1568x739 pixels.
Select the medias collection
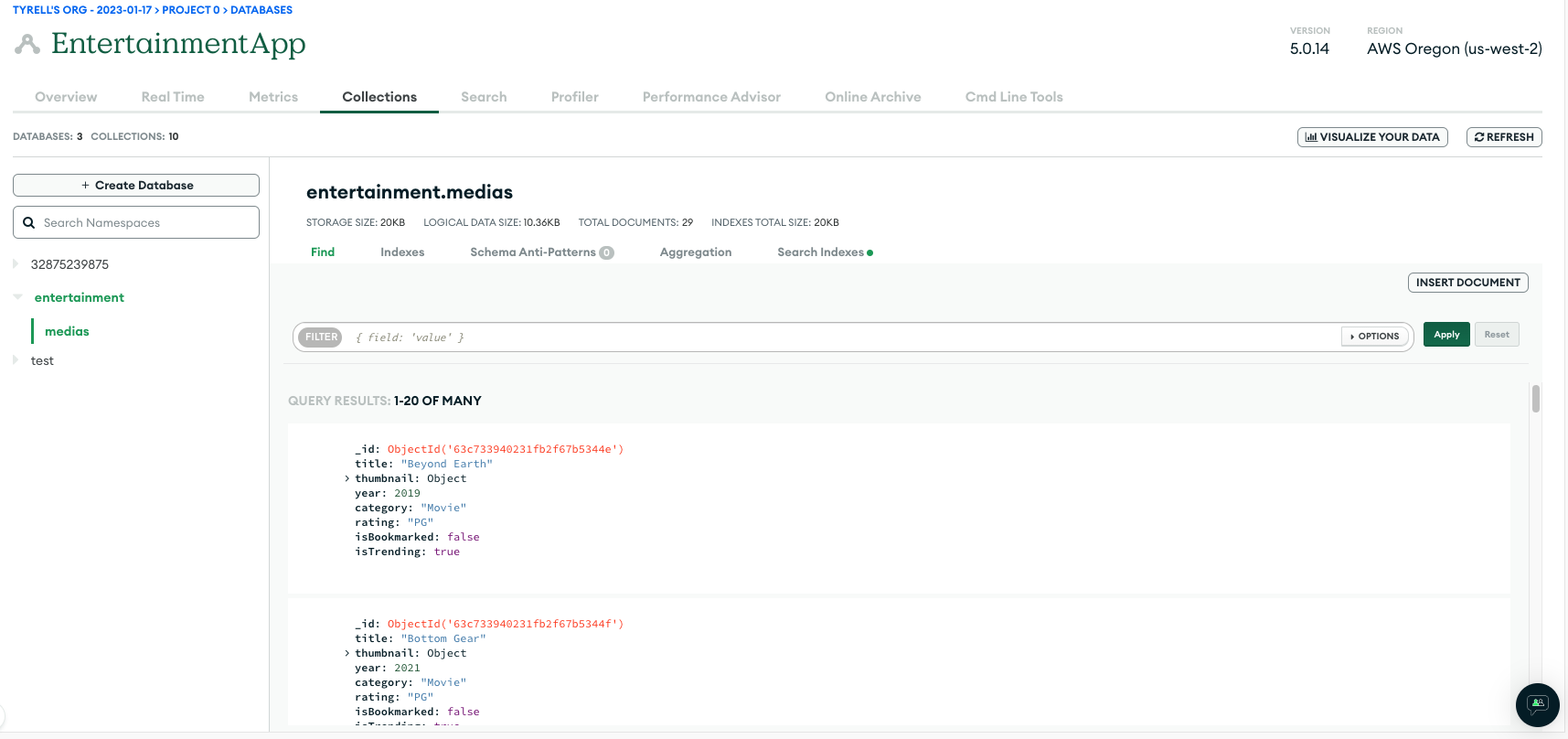click(x=67, y=331)
